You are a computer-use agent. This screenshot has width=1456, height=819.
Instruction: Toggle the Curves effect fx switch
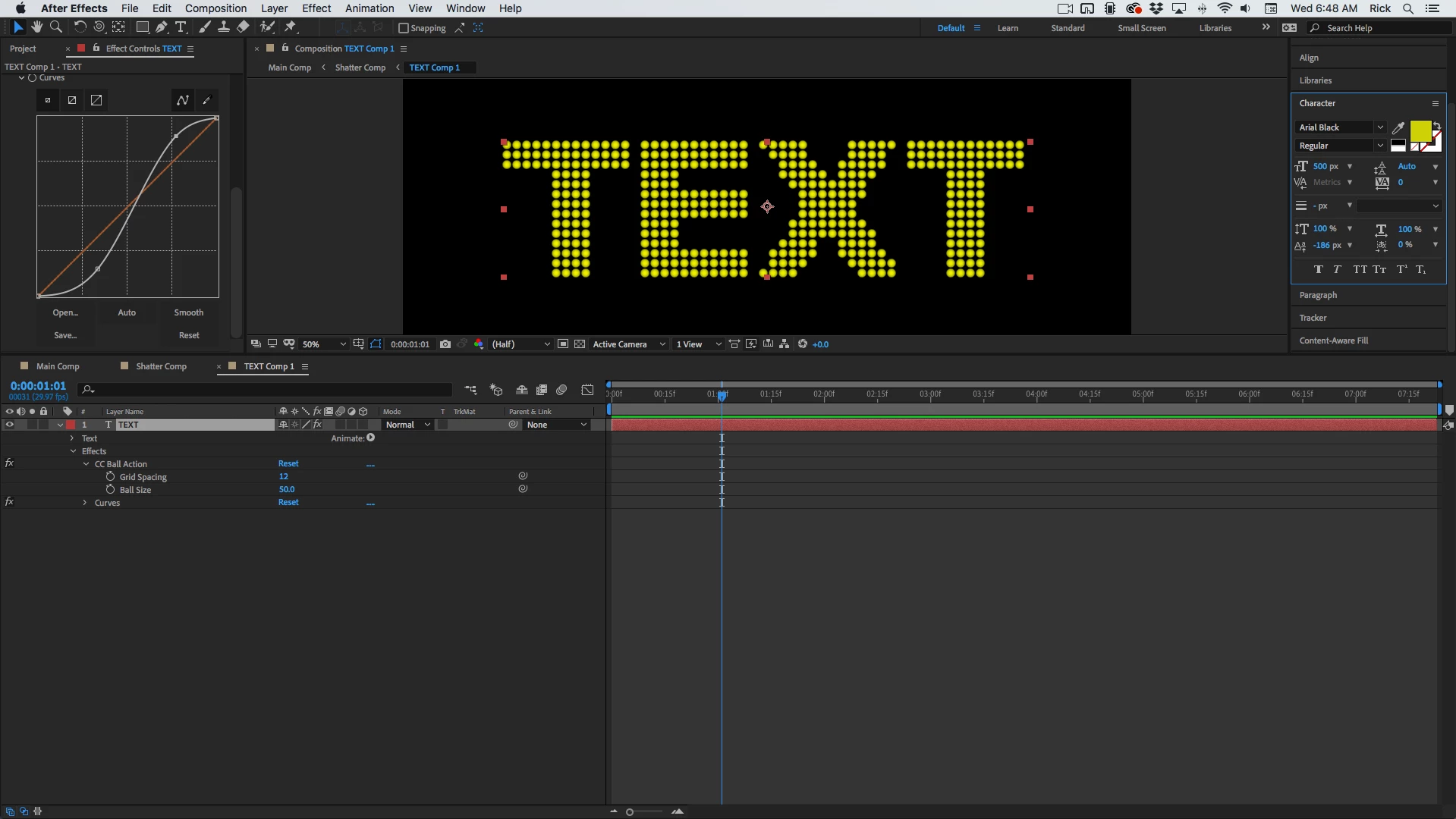[x=10, y=502]
